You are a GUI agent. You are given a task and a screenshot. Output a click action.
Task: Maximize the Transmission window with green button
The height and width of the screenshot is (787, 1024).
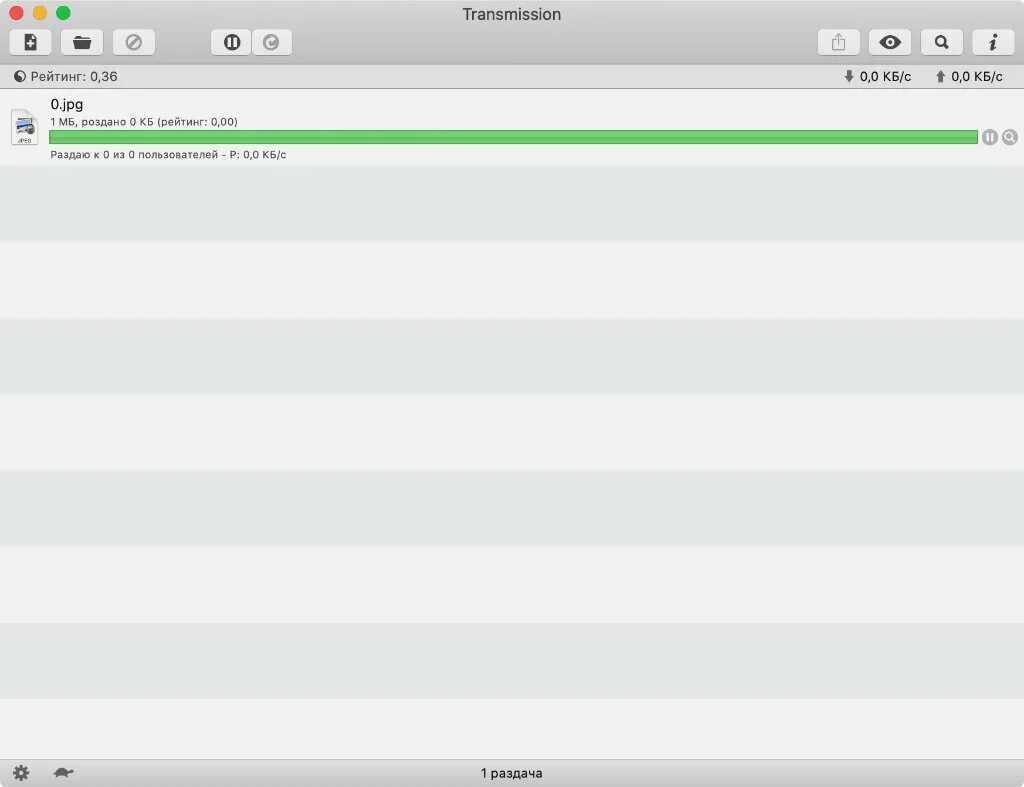(63, 13)
